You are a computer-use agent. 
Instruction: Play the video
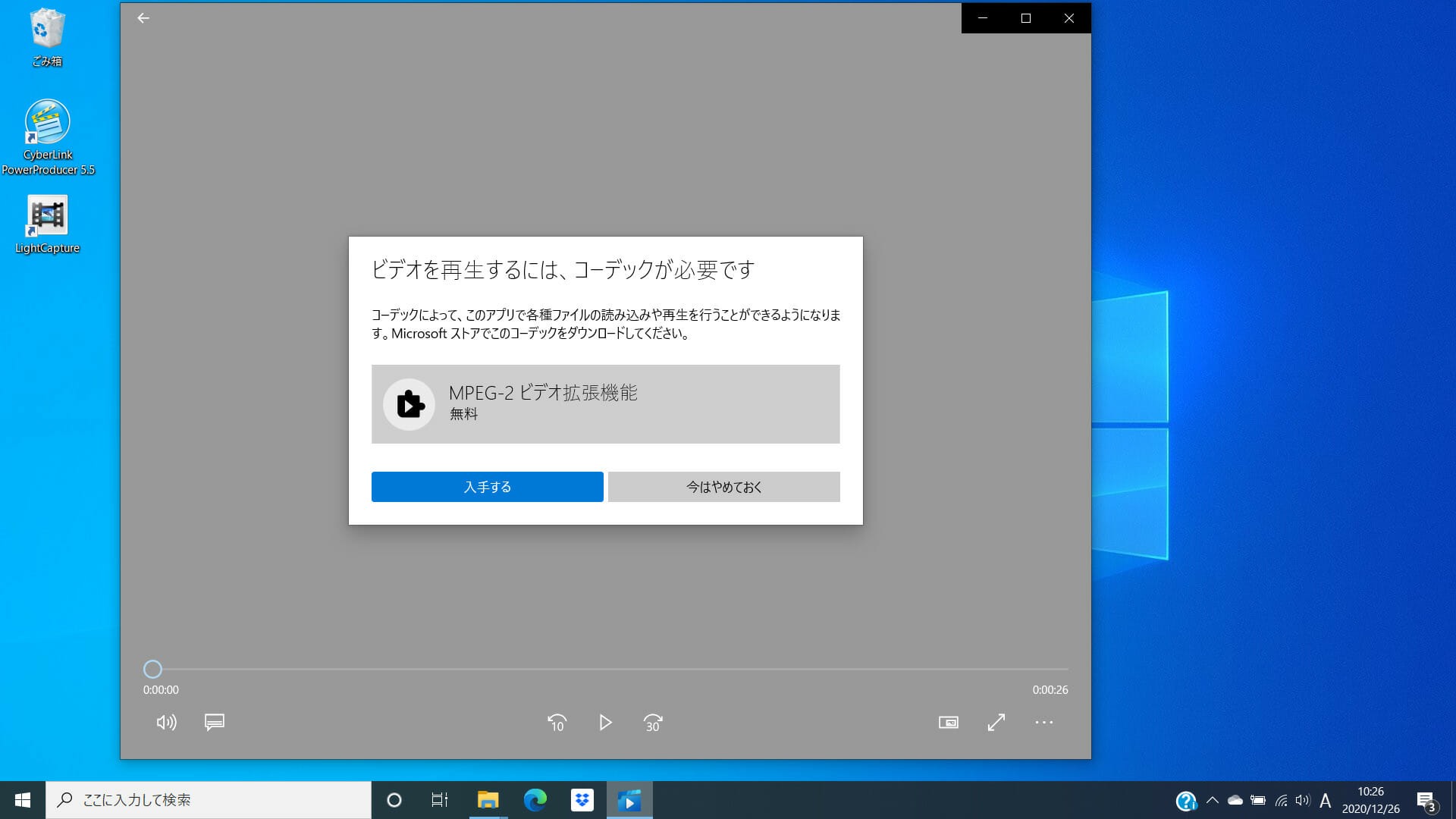coord(605,723)
